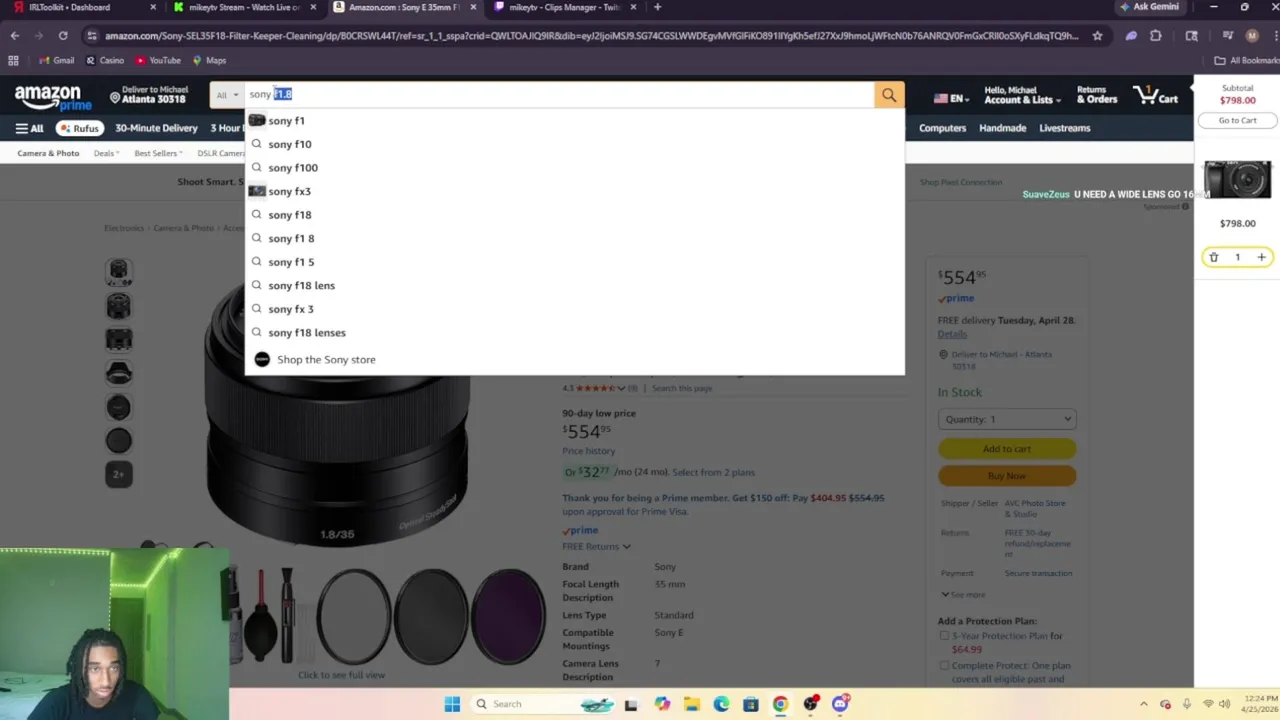Click Go to Cart in sidebar
Screen dimensions: 1280x720
click(1237, 120)
